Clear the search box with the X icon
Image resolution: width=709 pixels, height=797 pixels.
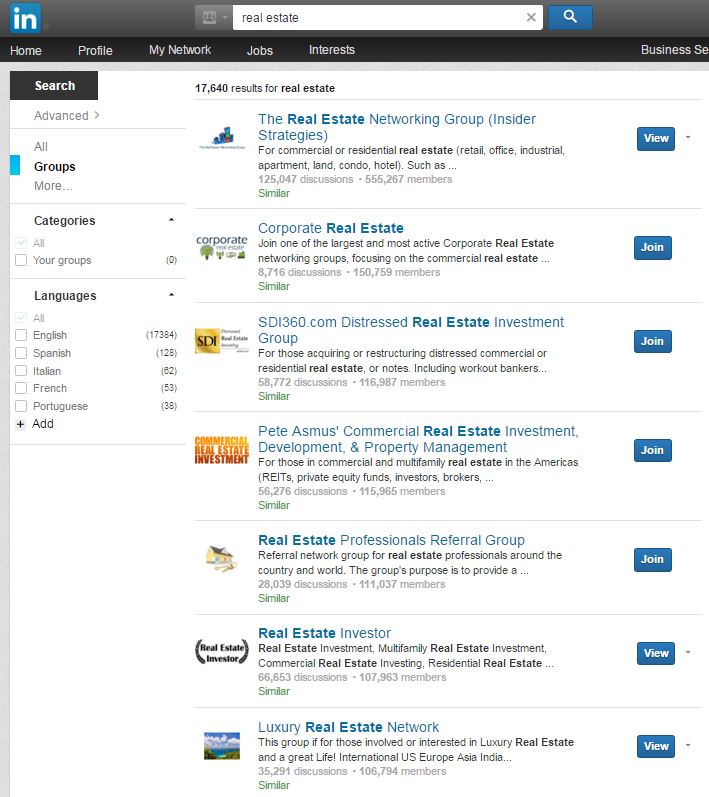(531, 17)
